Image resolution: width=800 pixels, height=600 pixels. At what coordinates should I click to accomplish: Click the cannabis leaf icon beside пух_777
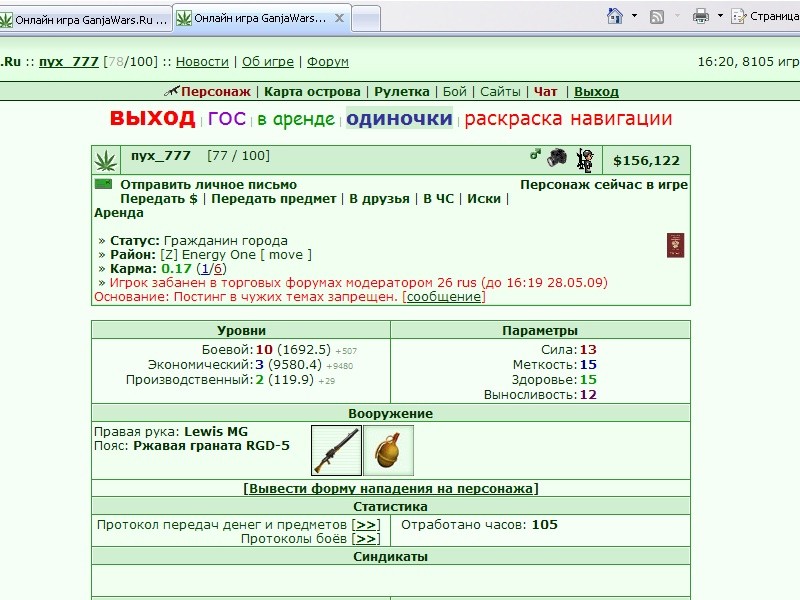pos(106,161)
